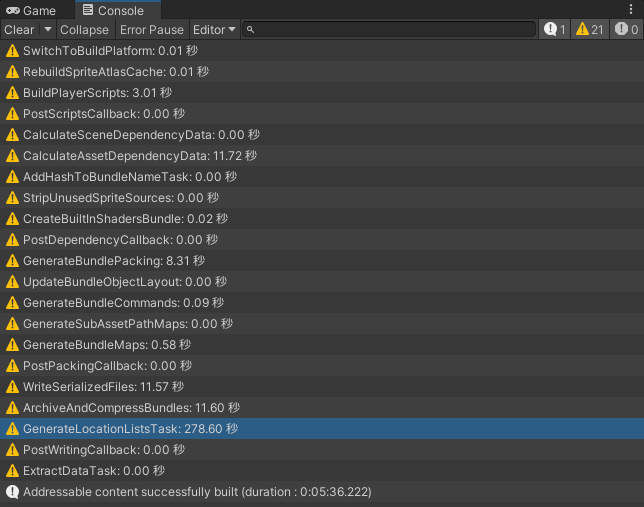Image resolution: width=644 pixels, height=507 pixels.
Task: Open the Clear options dropdown arrow
Action: pos(48,30)
